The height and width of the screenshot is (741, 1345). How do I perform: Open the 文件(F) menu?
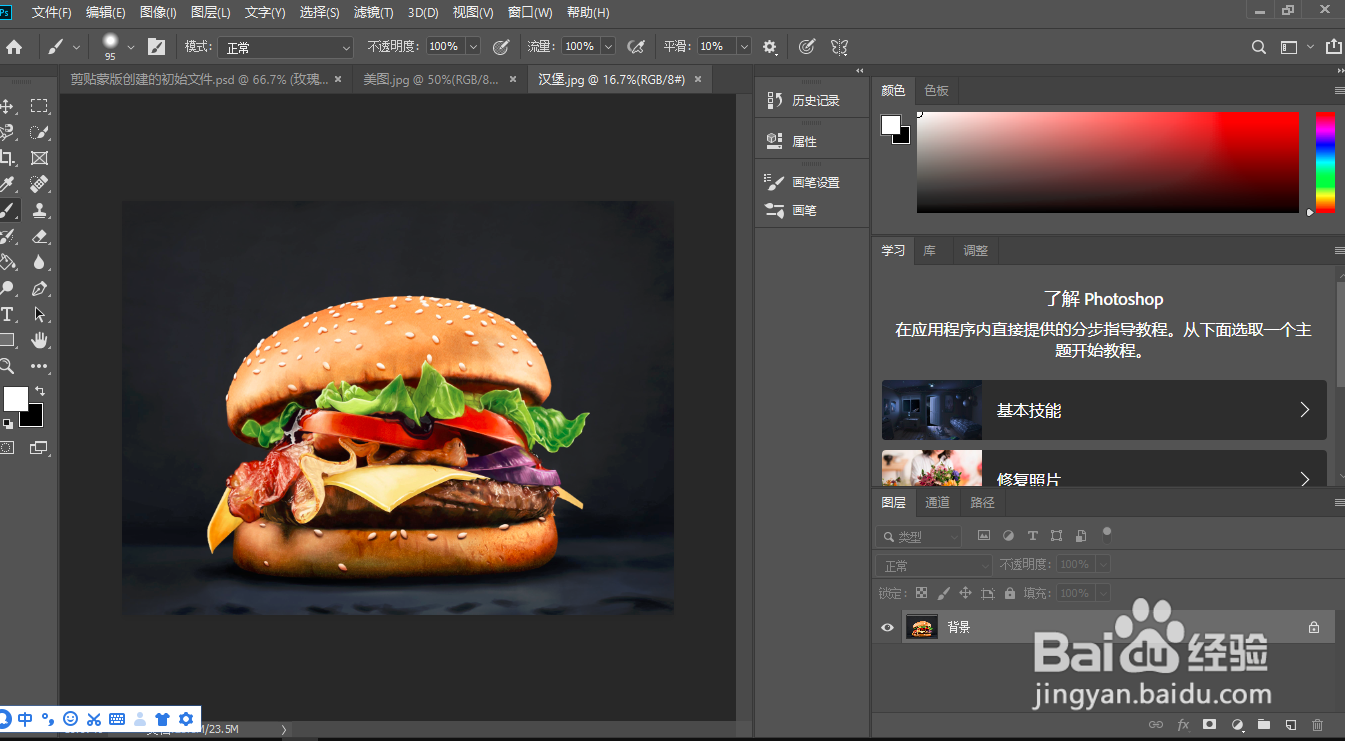coord(51,13)
